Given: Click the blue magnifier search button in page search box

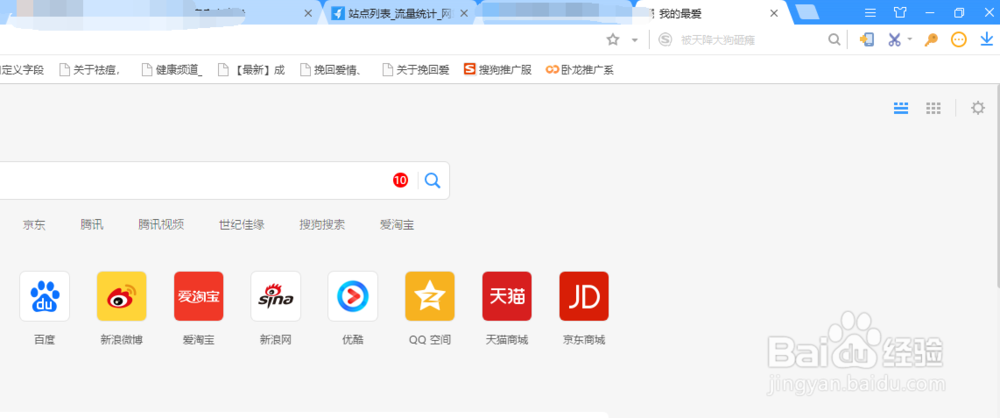Looking at the screenshot, I should (x=432, y=181).
